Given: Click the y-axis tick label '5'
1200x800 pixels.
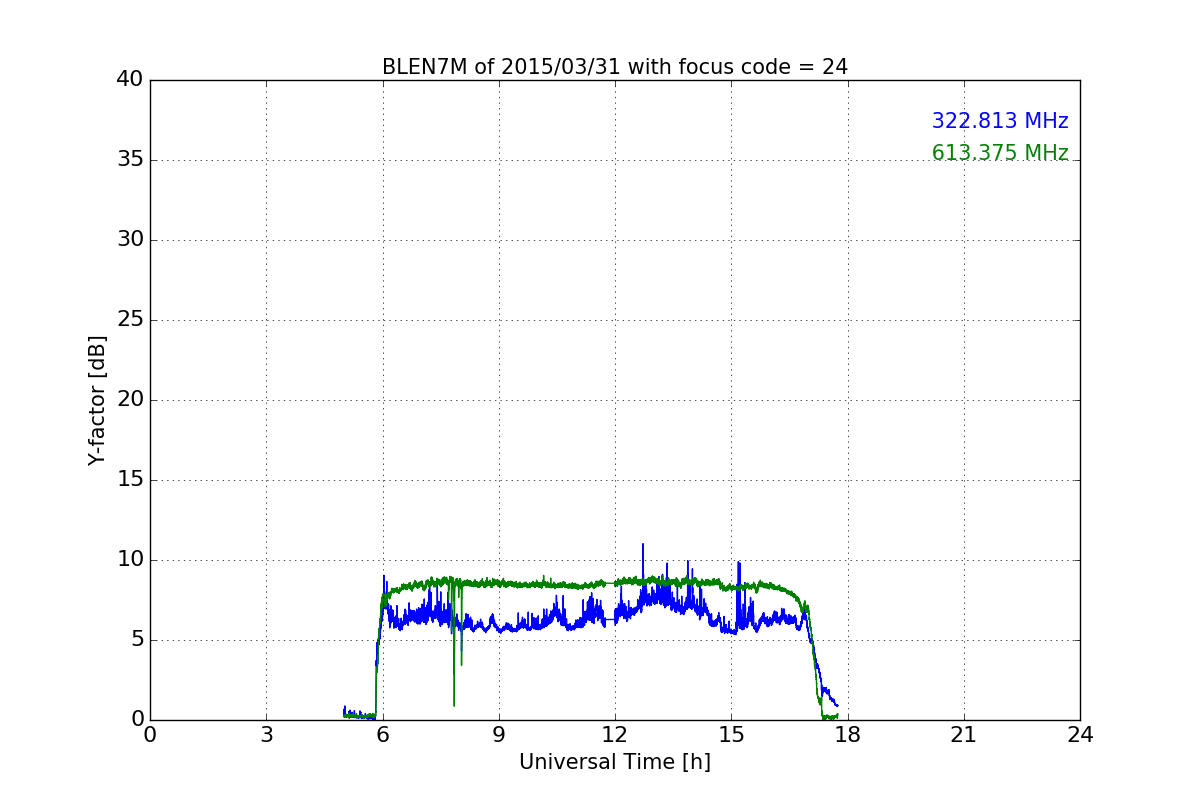Looking at the screenshot, I should [x=137, y=640].
